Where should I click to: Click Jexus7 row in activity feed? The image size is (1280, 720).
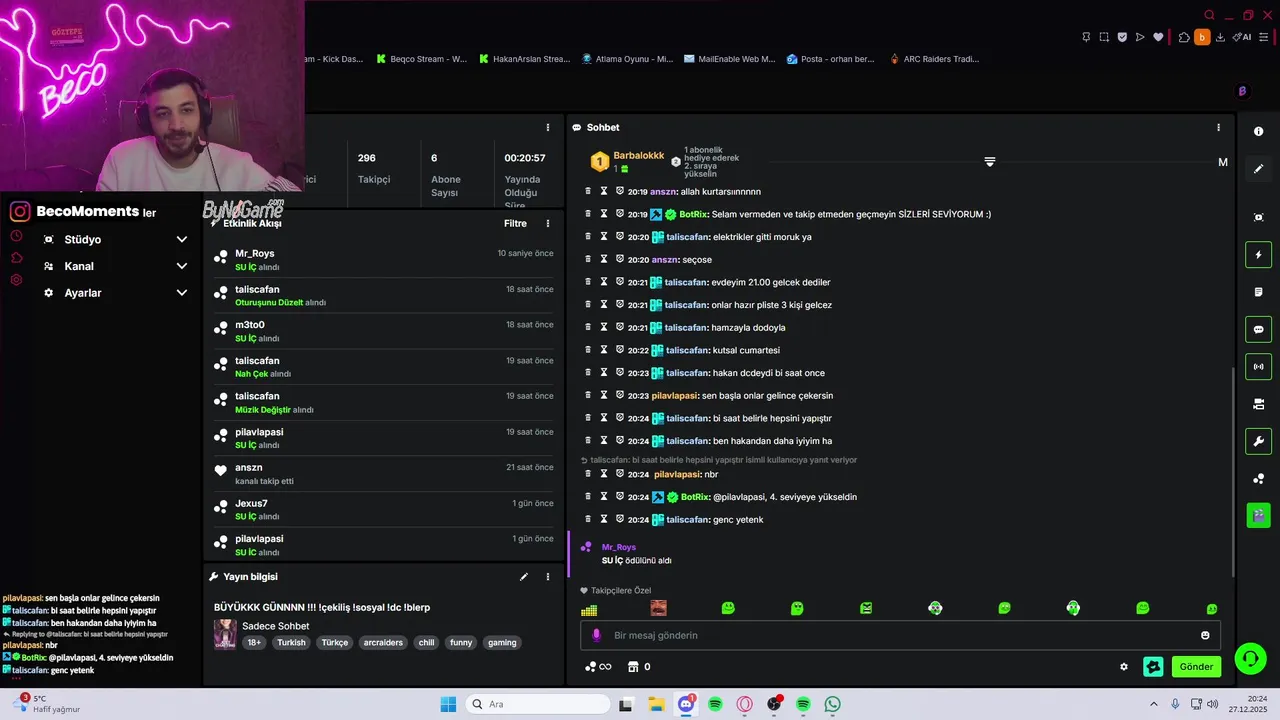383,510
